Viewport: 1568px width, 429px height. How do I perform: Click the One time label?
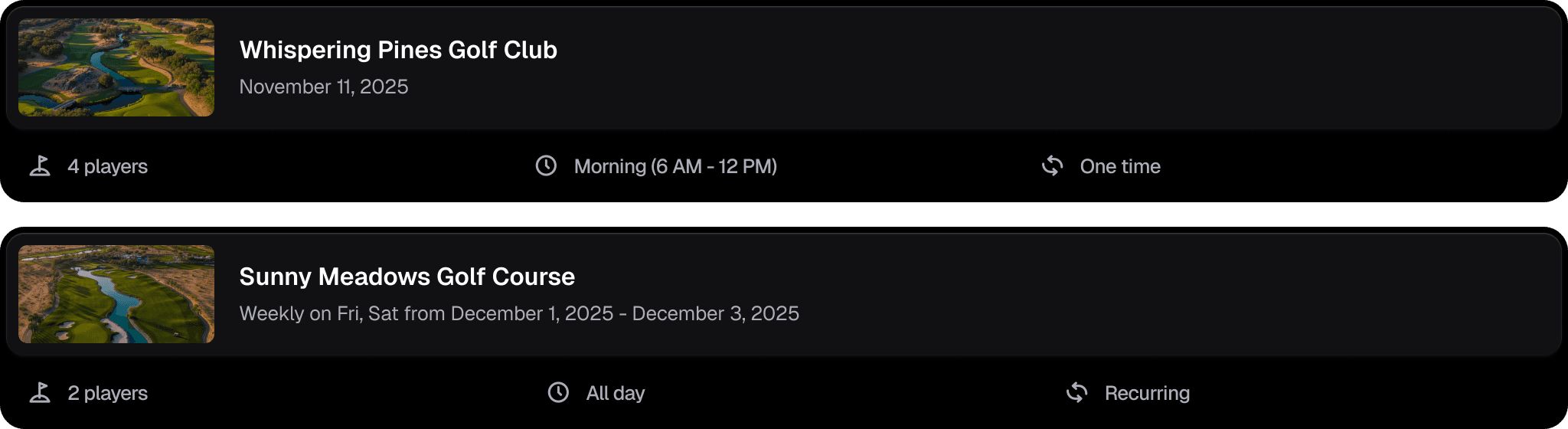click(x=1120, y=166)
